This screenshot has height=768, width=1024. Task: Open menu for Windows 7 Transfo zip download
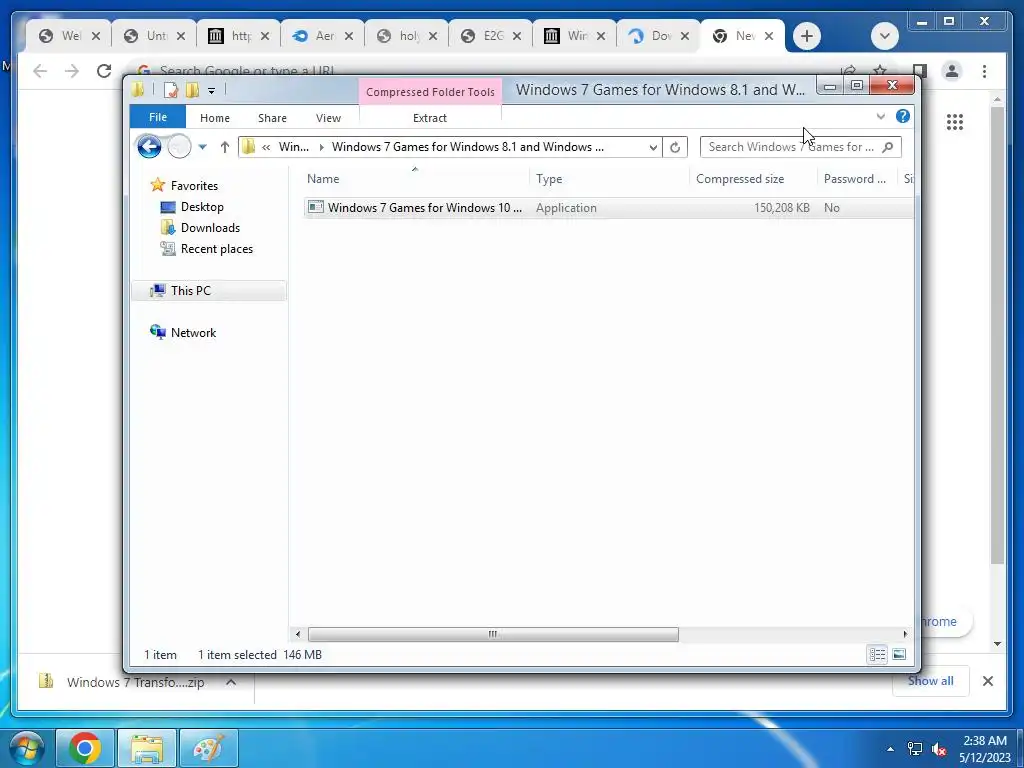pos(231,682)
